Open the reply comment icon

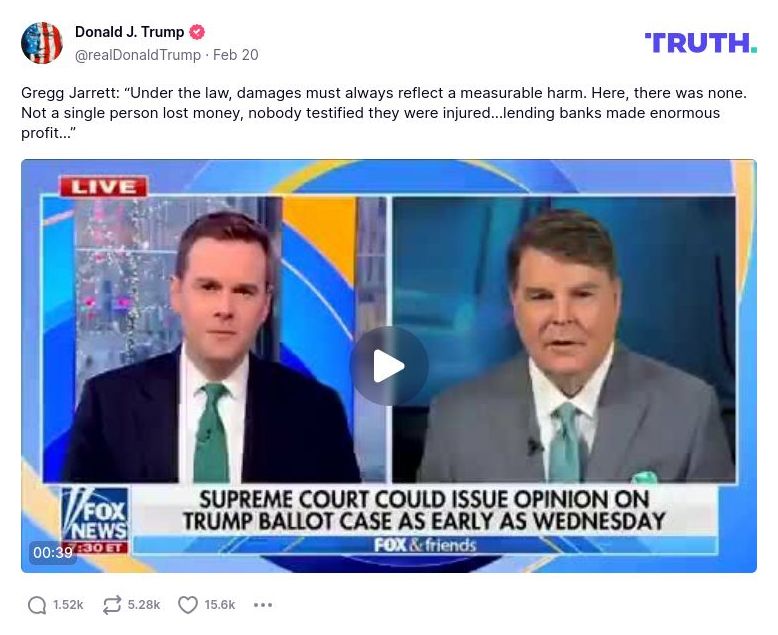[37, 605]
